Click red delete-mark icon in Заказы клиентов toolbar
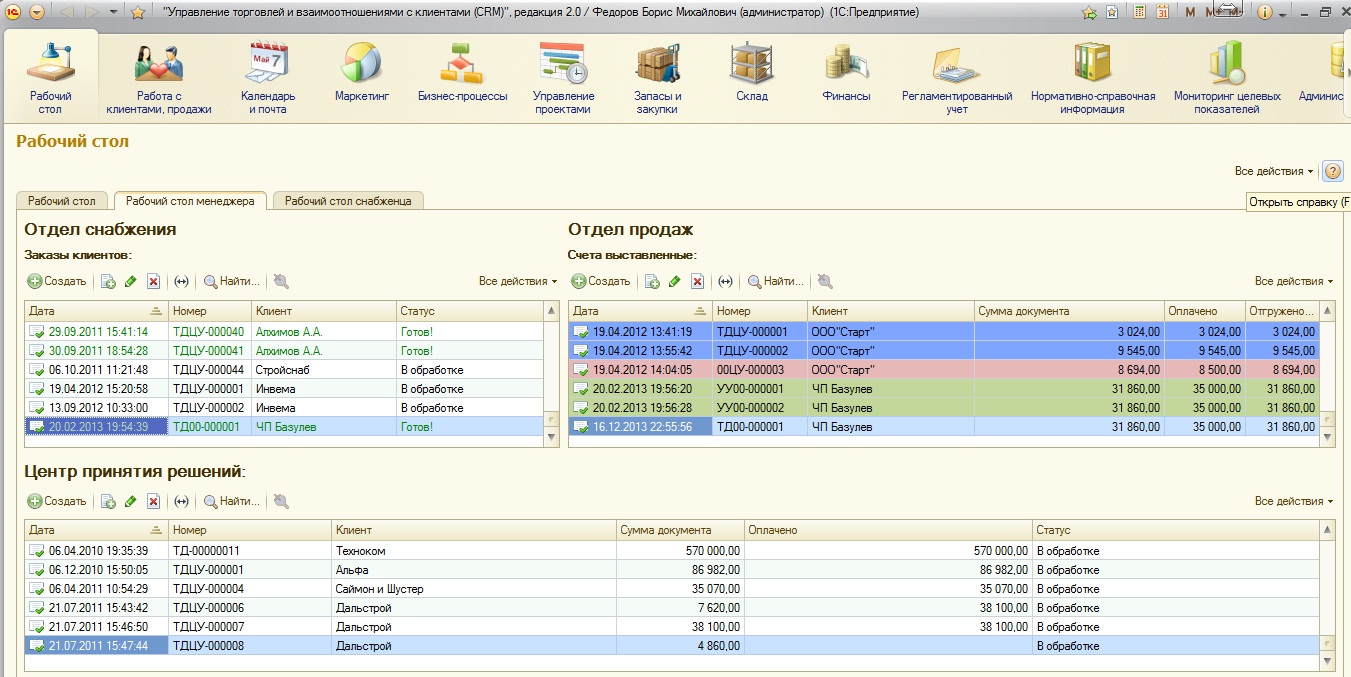 point(153,282)
